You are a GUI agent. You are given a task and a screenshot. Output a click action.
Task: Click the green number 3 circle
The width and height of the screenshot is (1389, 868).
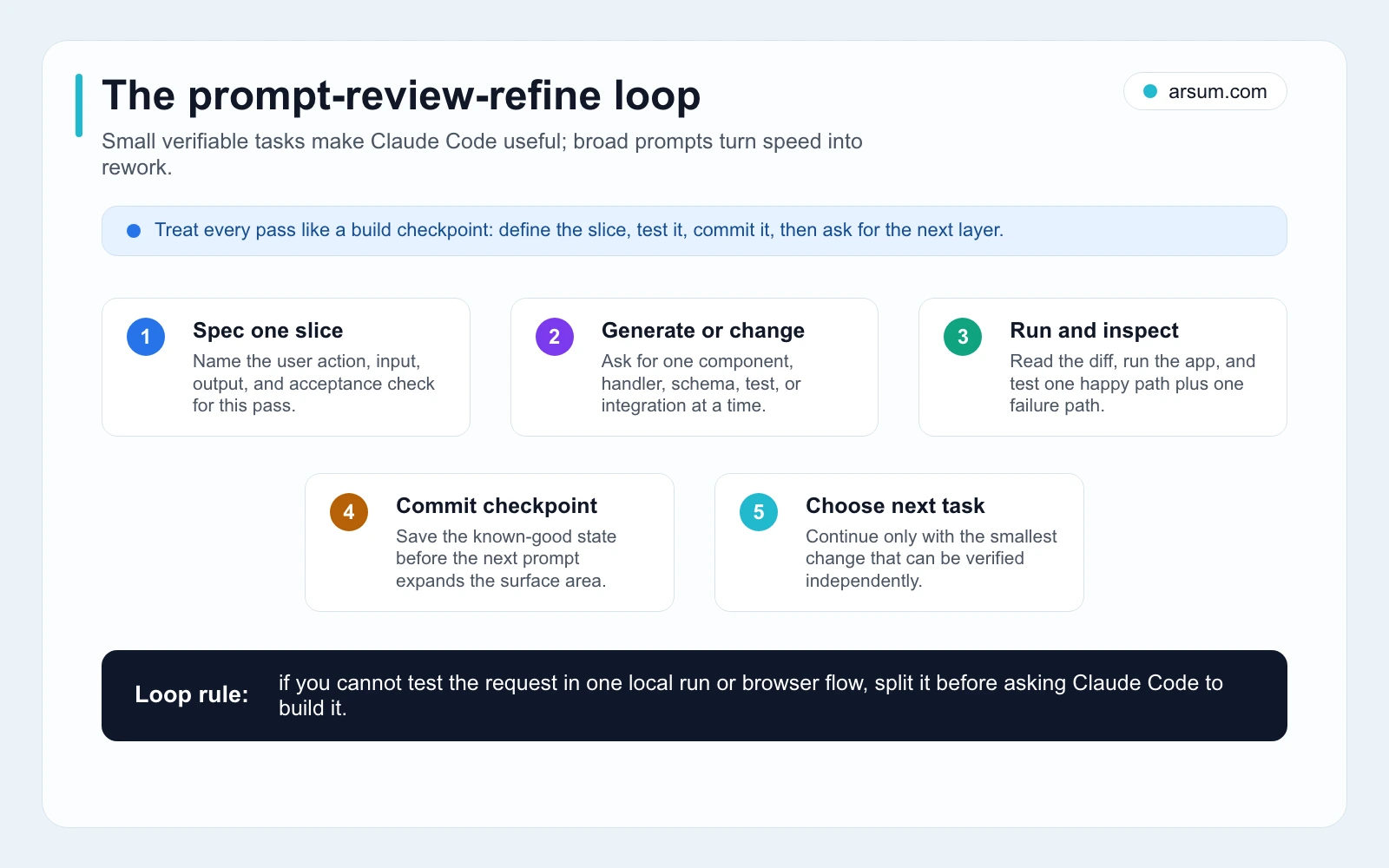click(x=963, y=337)
